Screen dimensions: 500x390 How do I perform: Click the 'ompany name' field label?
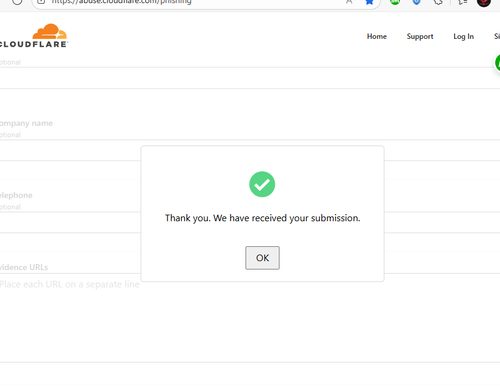(x=26, y=123)
